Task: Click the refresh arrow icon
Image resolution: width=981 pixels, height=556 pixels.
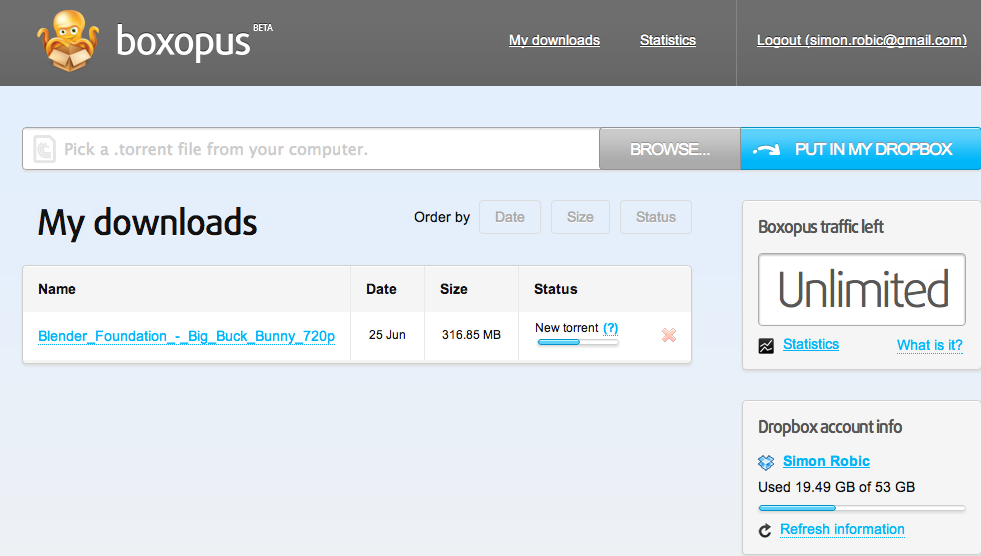Action: [766, 530]
